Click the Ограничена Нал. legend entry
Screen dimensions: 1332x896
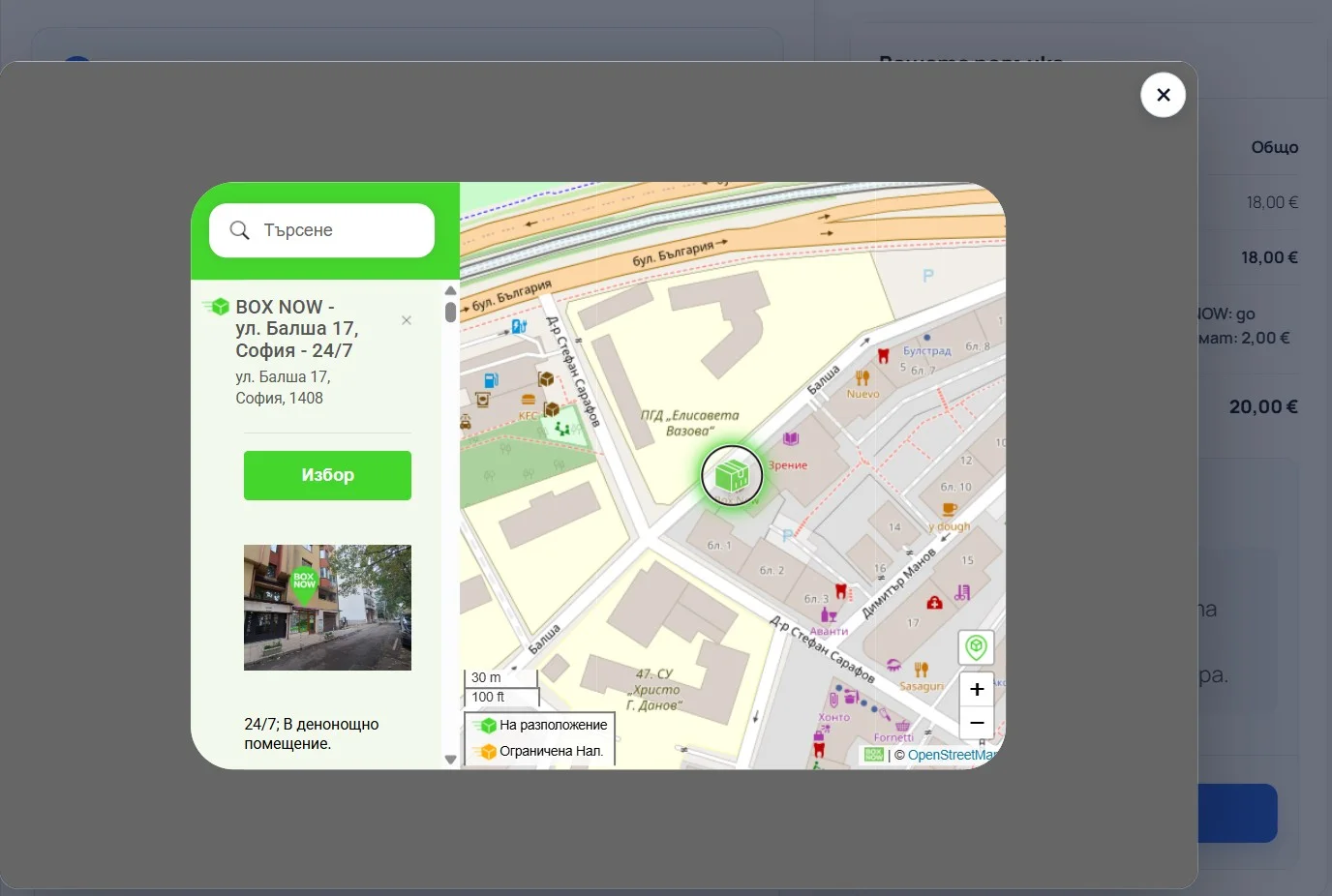540,751
